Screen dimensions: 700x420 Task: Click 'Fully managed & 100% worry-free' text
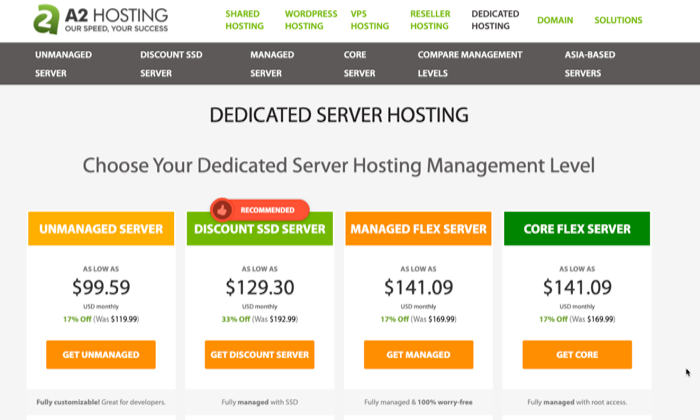(x=418, y=402)
